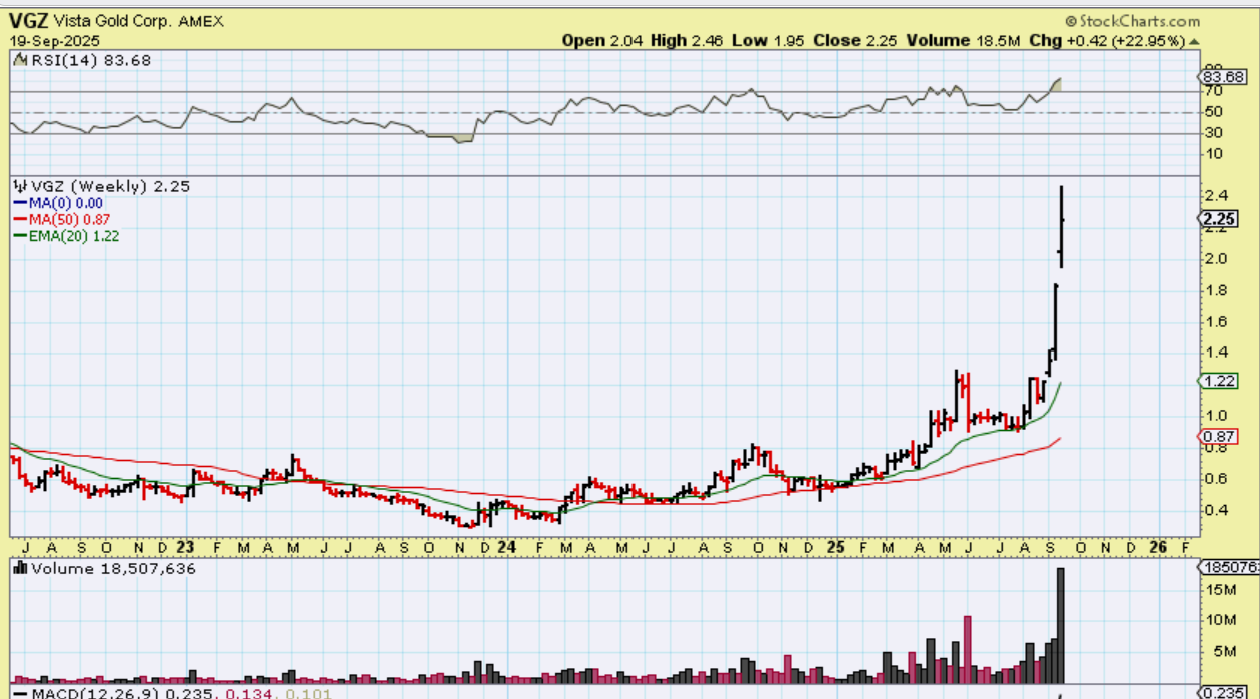Click the RSI axis label 50
Screen dimensions: 1260x699
point(1212,112)
